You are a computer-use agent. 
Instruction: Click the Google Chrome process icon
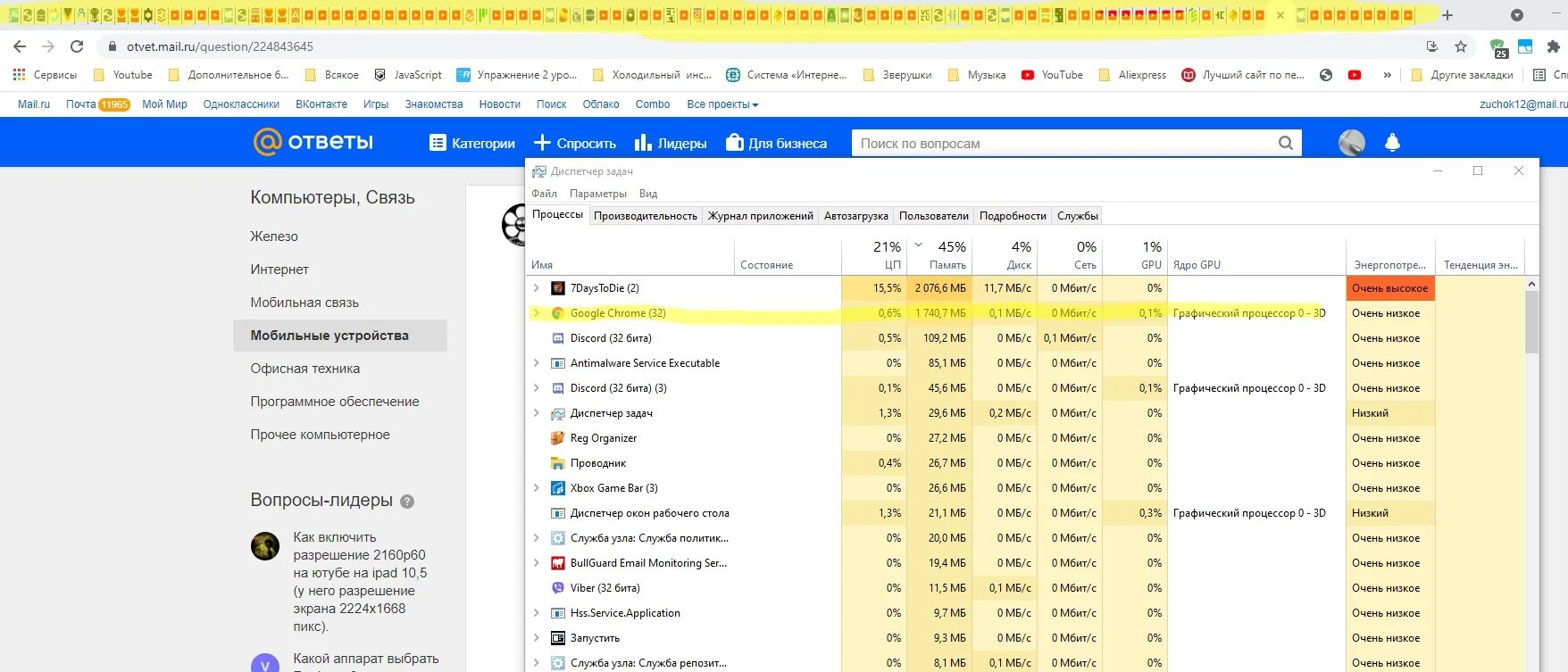tap(558, 313)
